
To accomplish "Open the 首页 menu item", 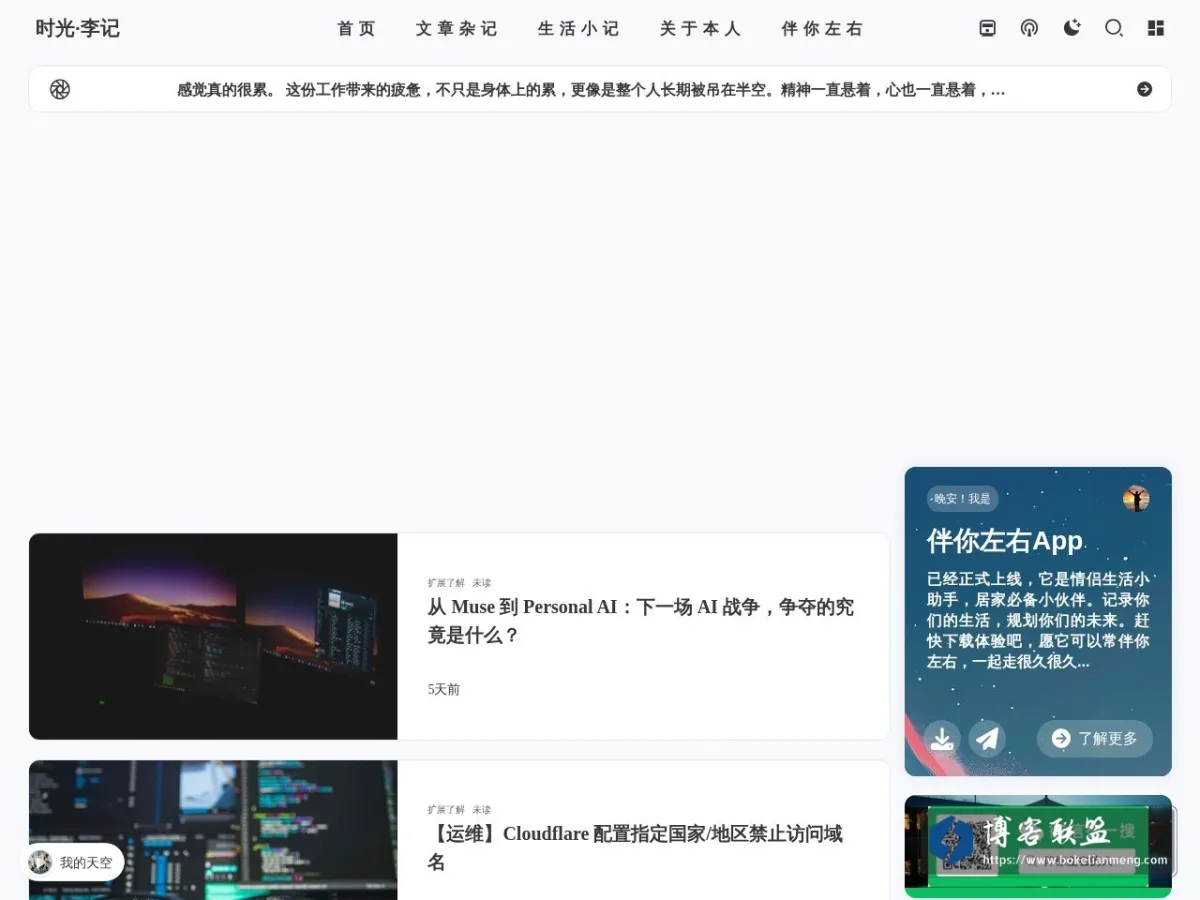I will pyautogui.click(x=356, y=29).
